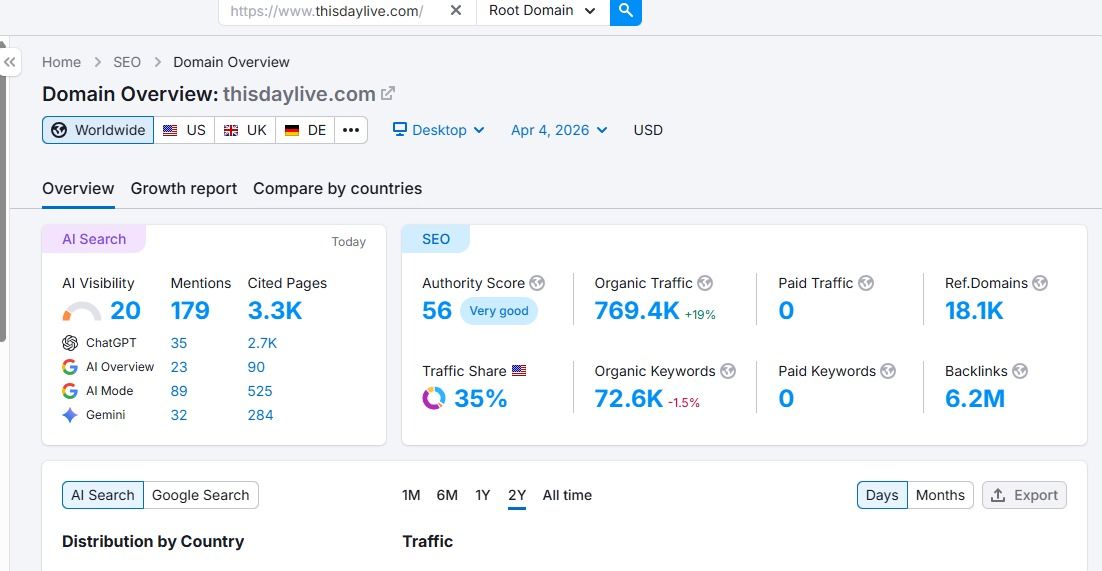Go to SEO in breadcrumb
Screen dimensions: 1102x571
point(127,62)
